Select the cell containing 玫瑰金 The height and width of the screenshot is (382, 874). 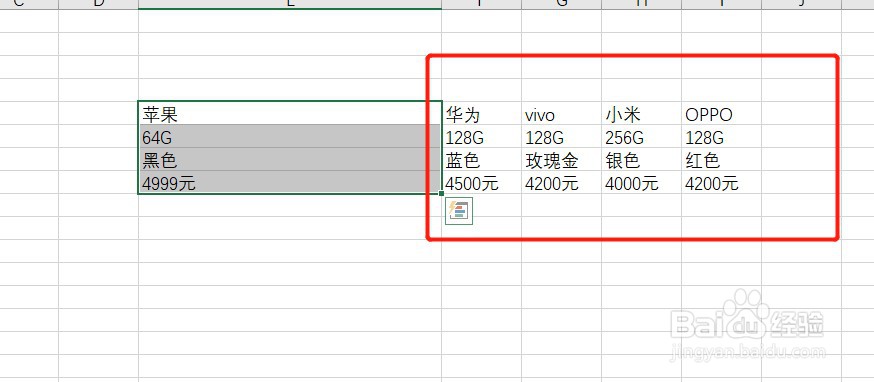562,159
